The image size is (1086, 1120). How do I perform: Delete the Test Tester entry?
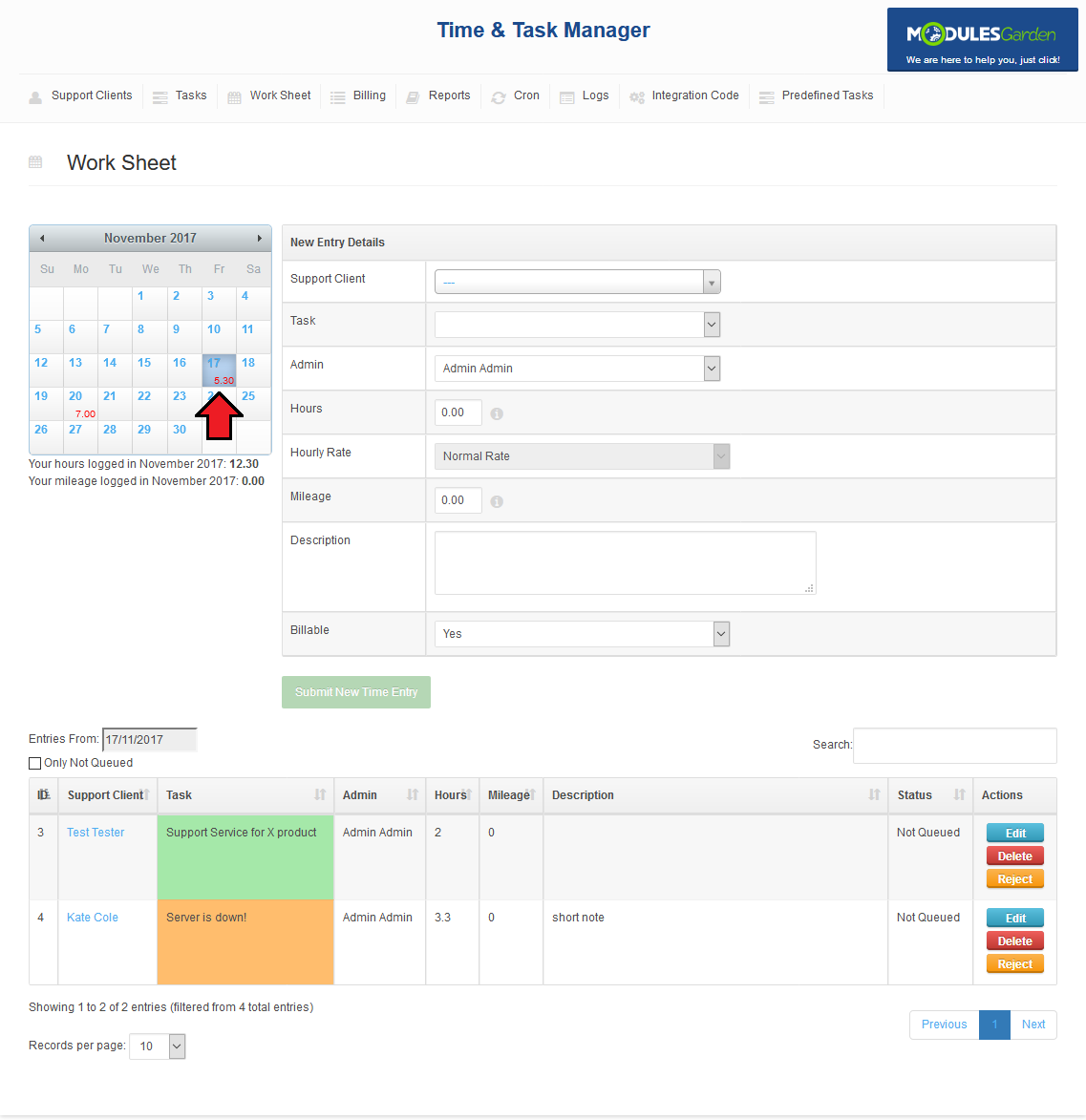[x=1014, y=856]
